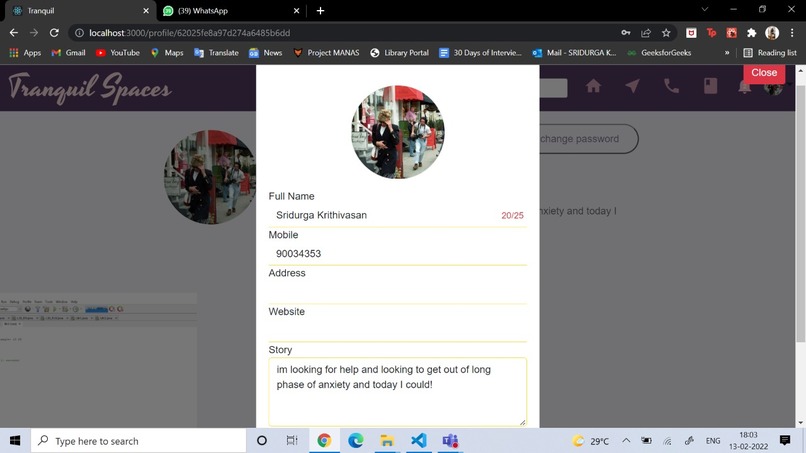Open the tab search dropdown arrow
Screen dimensions: 806x453
pyautogui.click(x=705, y=9)
